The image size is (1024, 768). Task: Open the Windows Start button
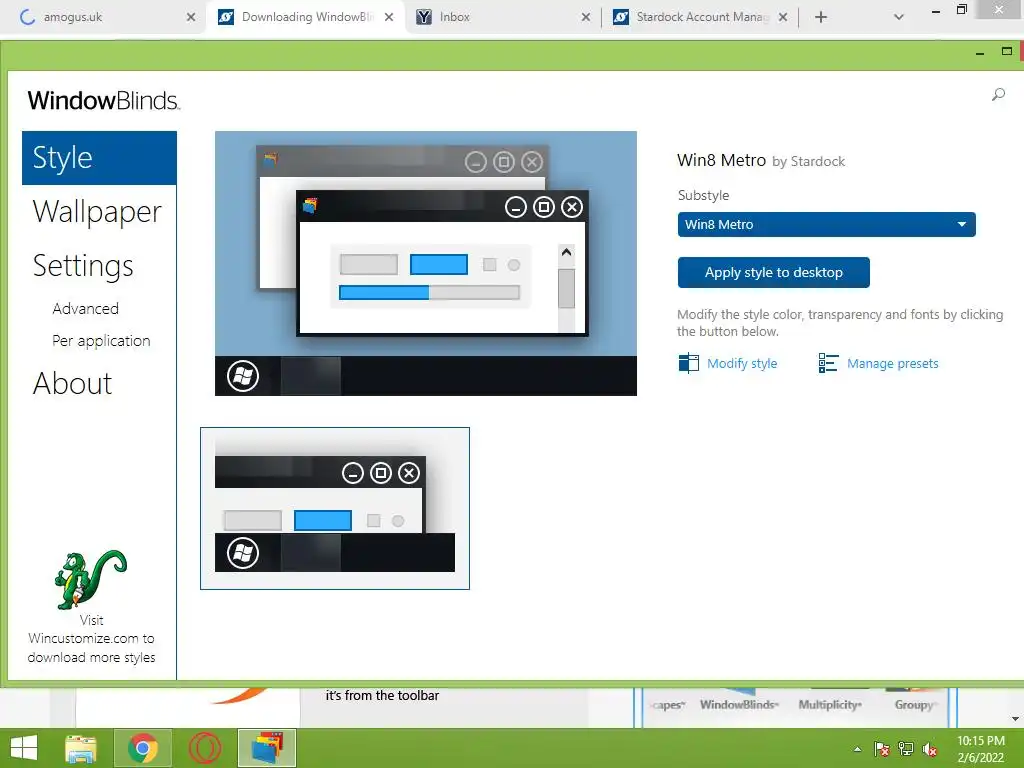24,748
